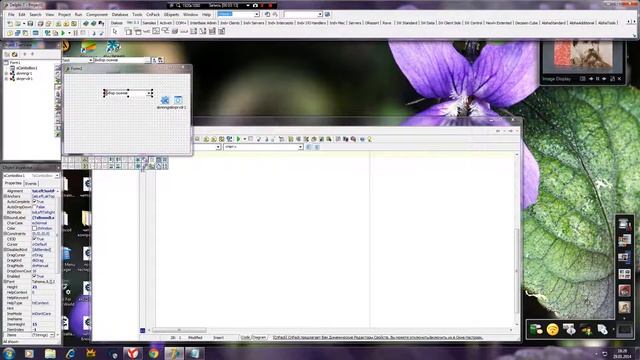This screenshot has width=640, height=360.
Task: Click the Toggle Form/Unit toolbar icon
Action: tap(26, 33)
